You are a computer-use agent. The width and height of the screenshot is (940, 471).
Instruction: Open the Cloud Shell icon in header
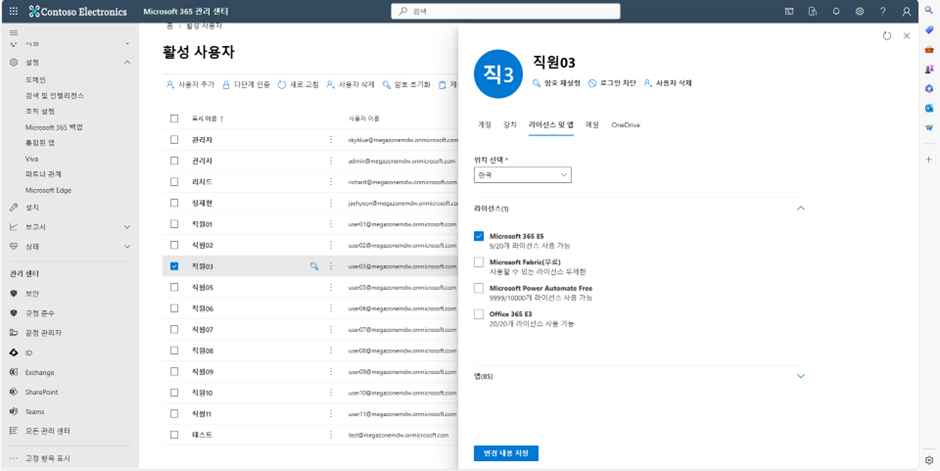point(790,11)
